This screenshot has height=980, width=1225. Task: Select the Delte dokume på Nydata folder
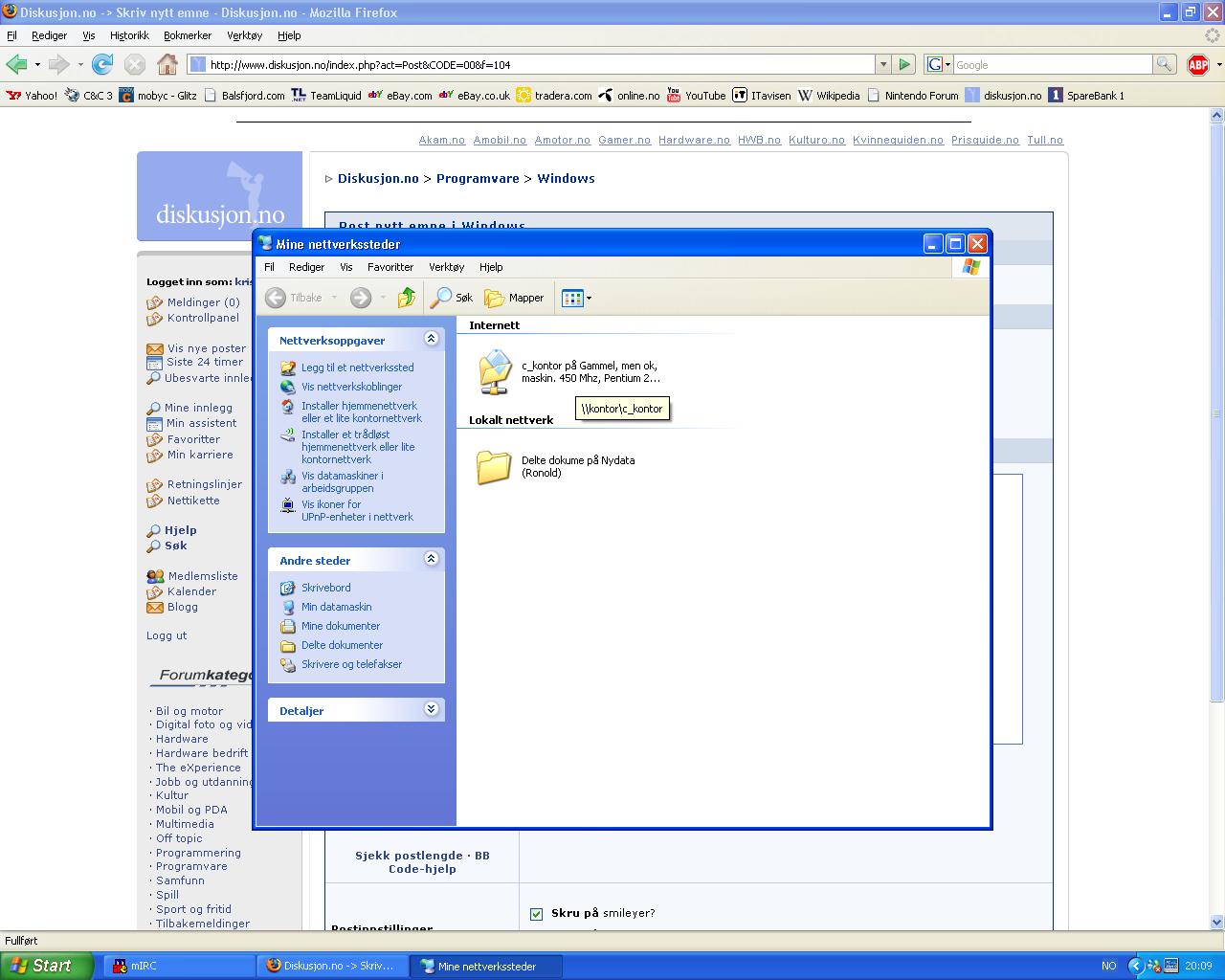(x=494, y=467)
